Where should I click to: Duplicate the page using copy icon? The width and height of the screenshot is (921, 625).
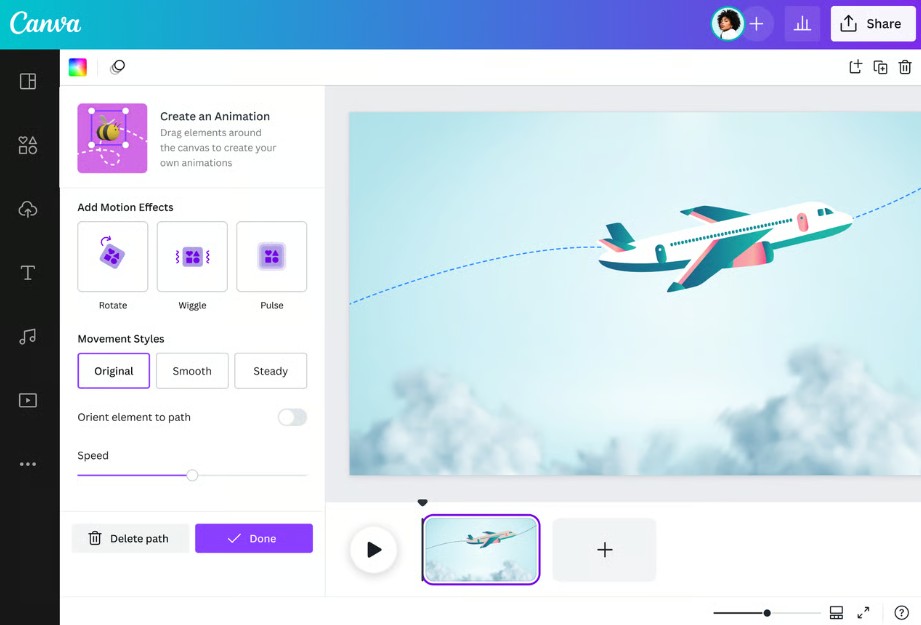pyautogui.click(x=880, y=67)
